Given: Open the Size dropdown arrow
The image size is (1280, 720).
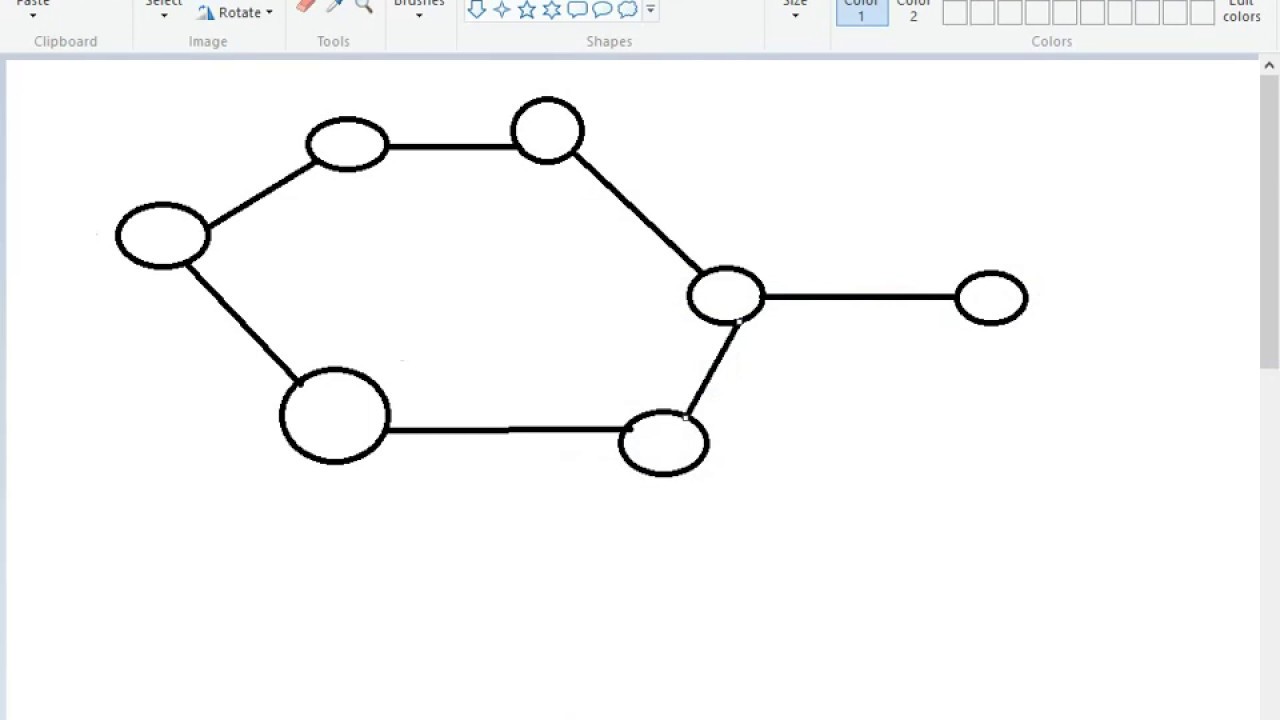Looking at the screenshot, I should (x=795, y=16).
